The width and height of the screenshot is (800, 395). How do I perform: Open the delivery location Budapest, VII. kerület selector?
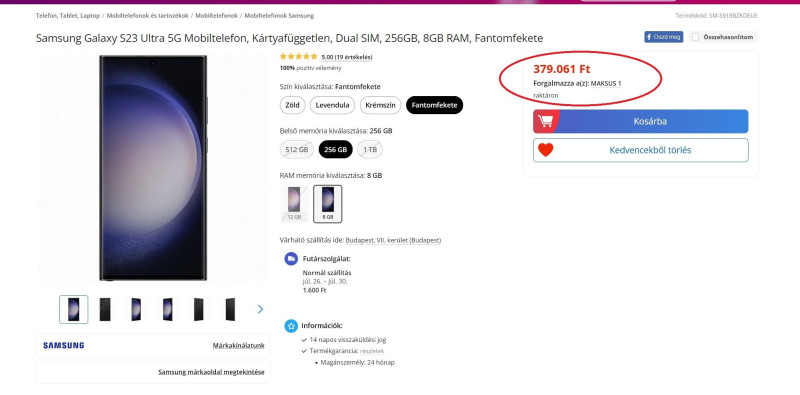393,240
